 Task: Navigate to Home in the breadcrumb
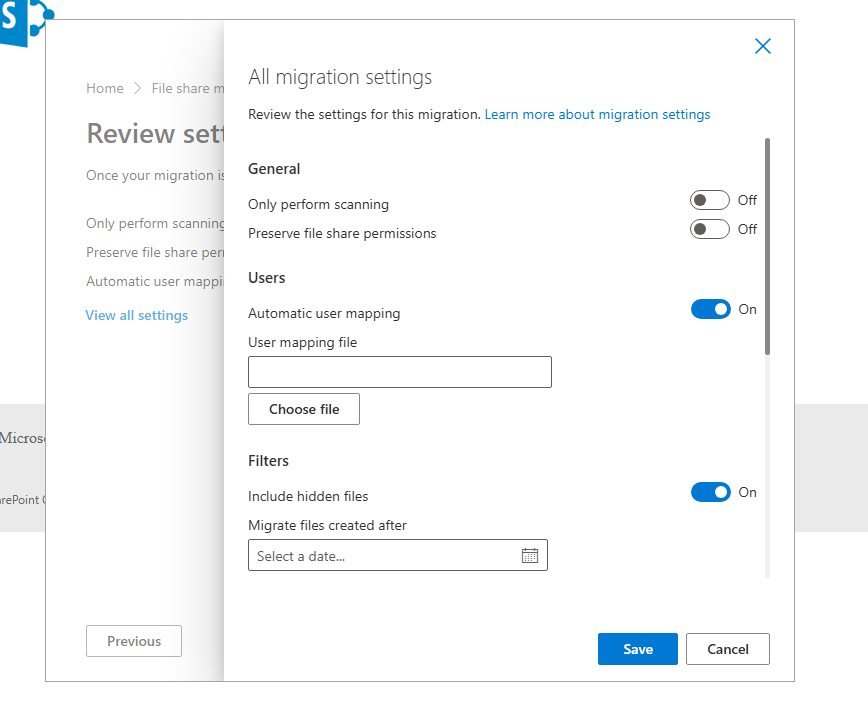(x=105, y=89)
